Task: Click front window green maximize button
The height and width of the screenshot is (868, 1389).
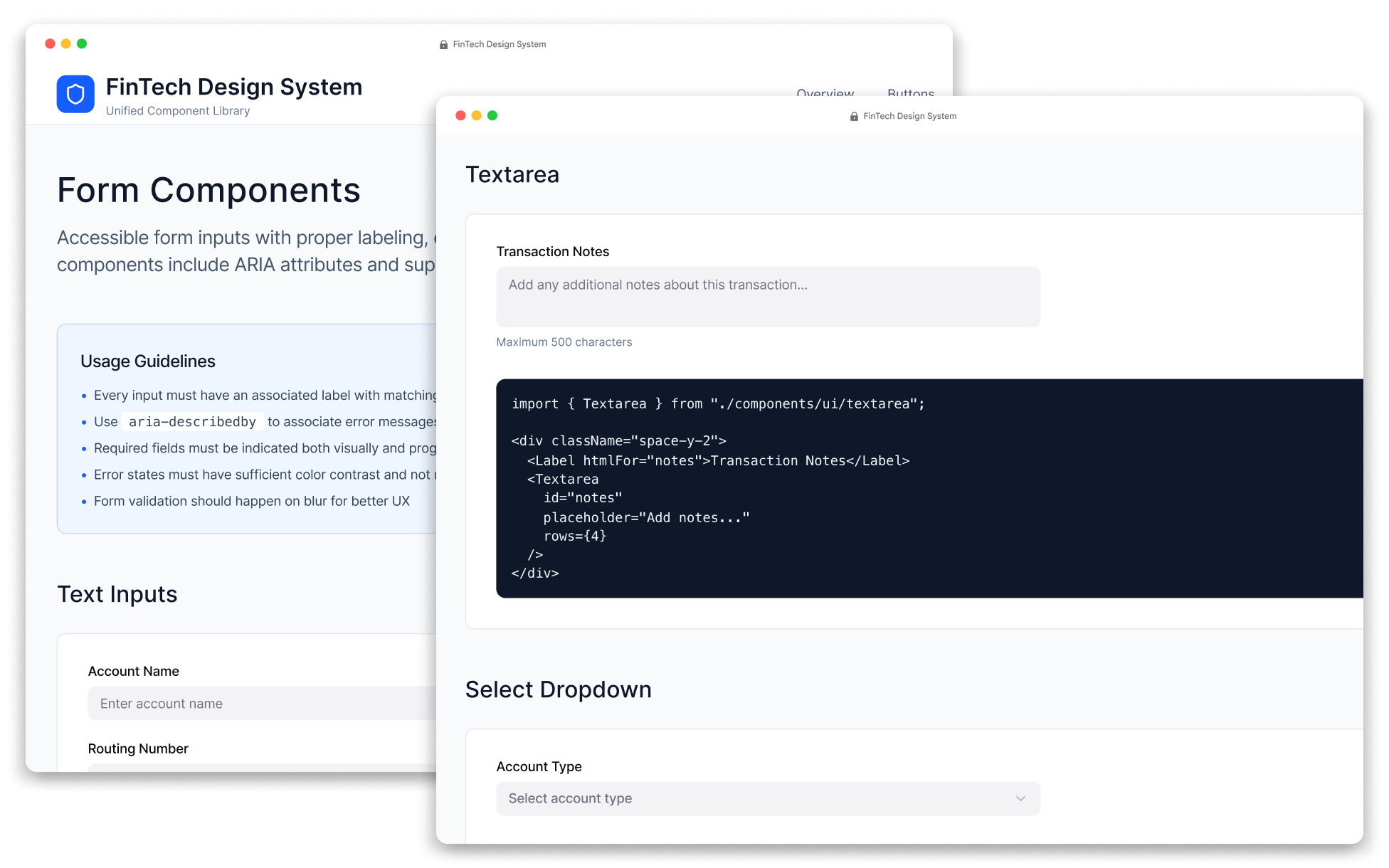Action: (x=492, y=115)
